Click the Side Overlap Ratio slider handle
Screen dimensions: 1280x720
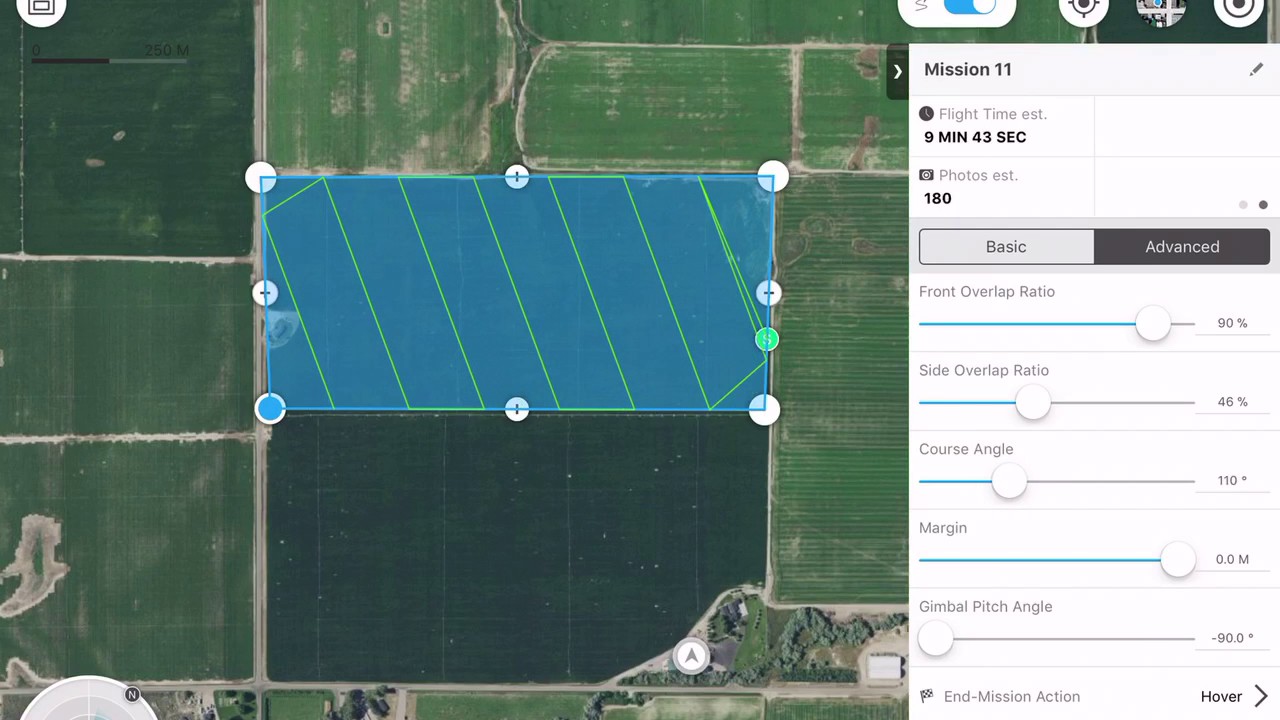pyautogui.click(x=1033, y=402)
